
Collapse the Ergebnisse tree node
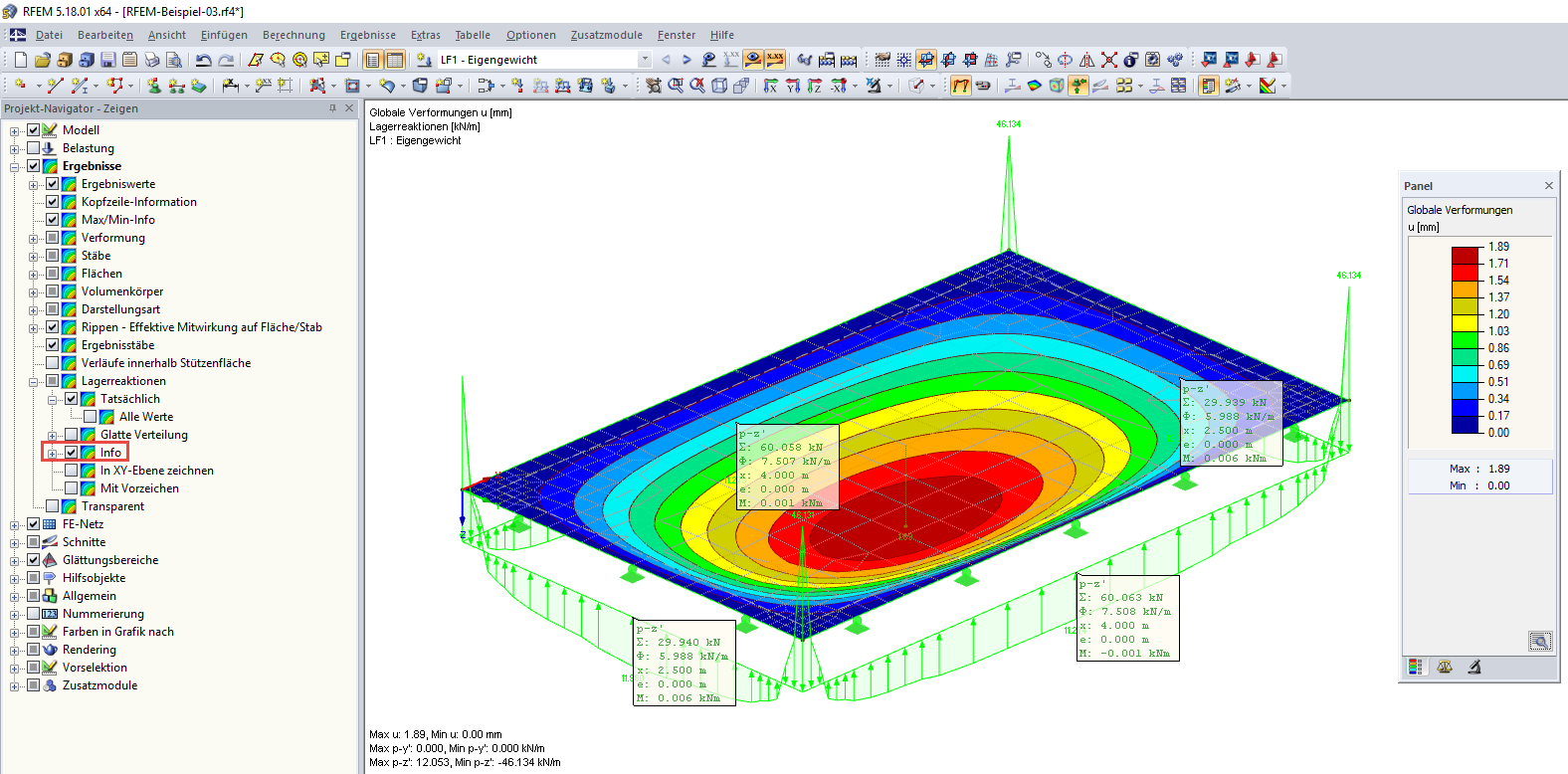14,166
